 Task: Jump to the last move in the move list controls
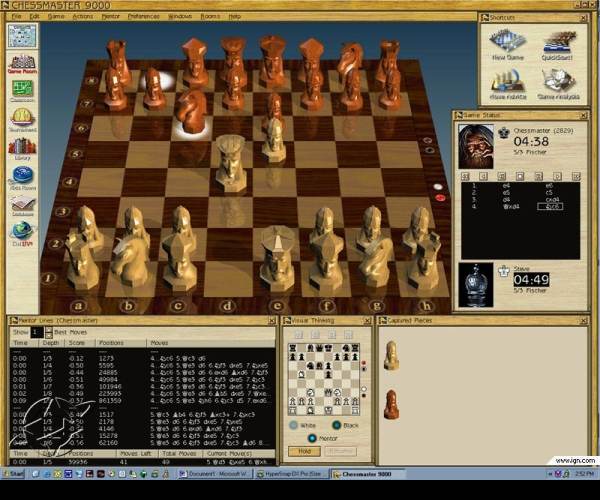coord(576,176)
